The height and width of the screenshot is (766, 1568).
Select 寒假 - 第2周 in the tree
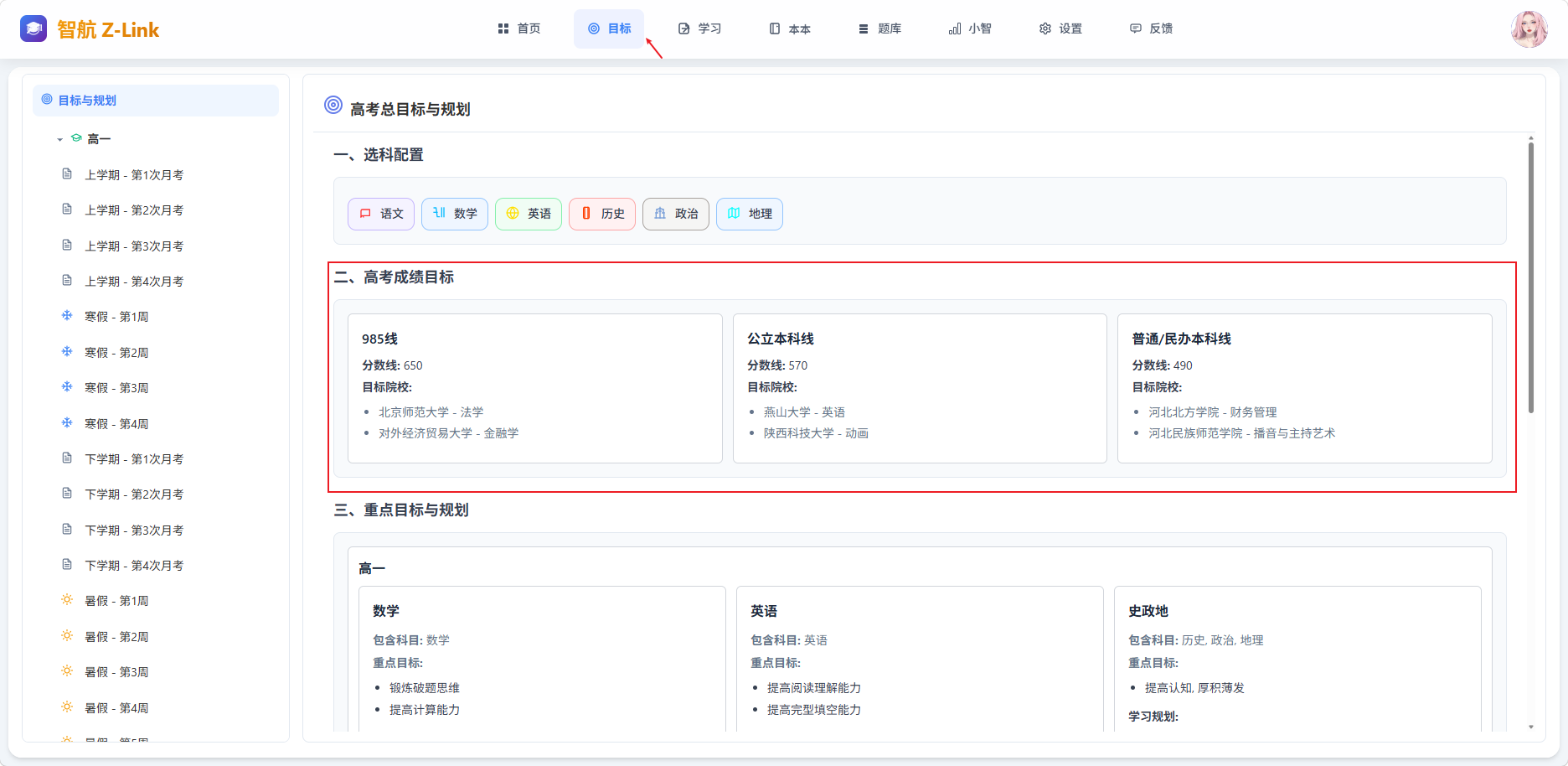[116, 353]
